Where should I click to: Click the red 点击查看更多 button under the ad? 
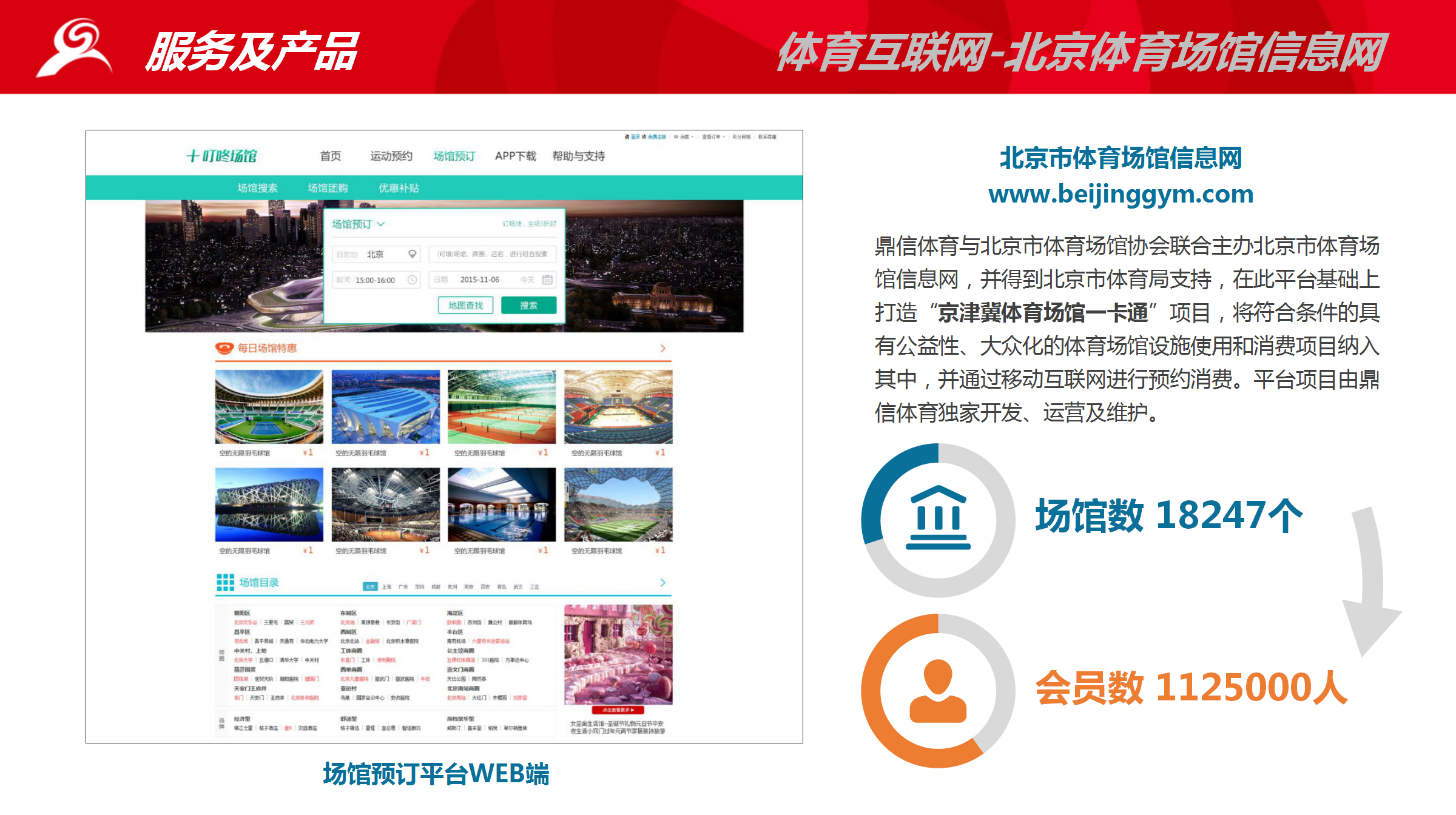tap(618, 709)
